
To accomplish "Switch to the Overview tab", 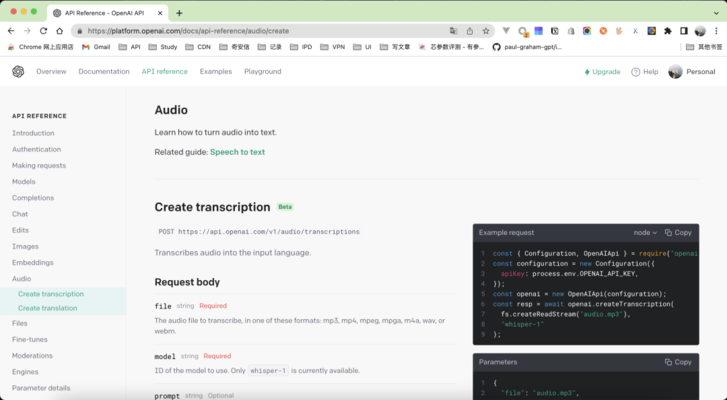I will [51, 71].
